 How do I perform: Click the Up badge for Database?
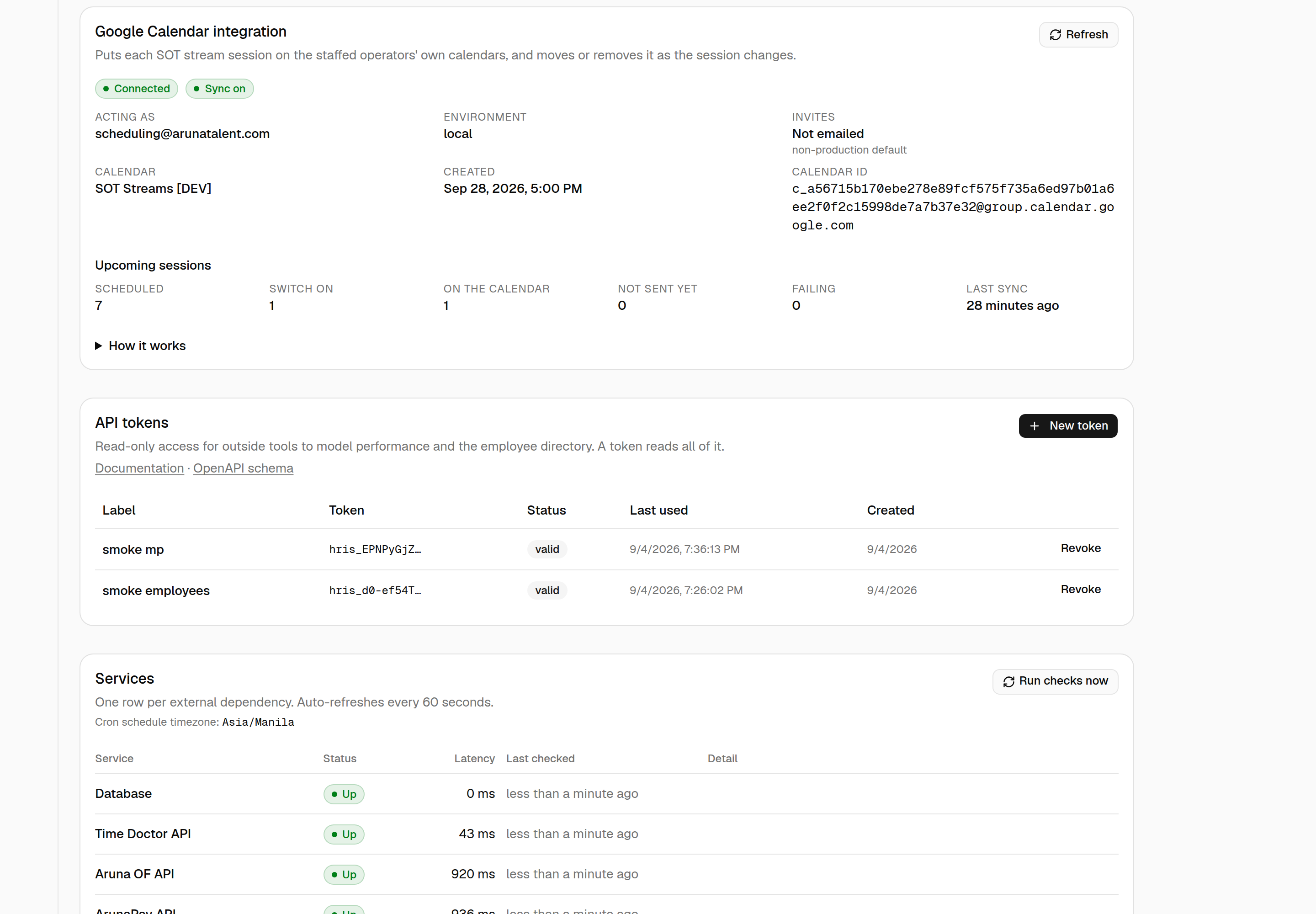[344, 795]
